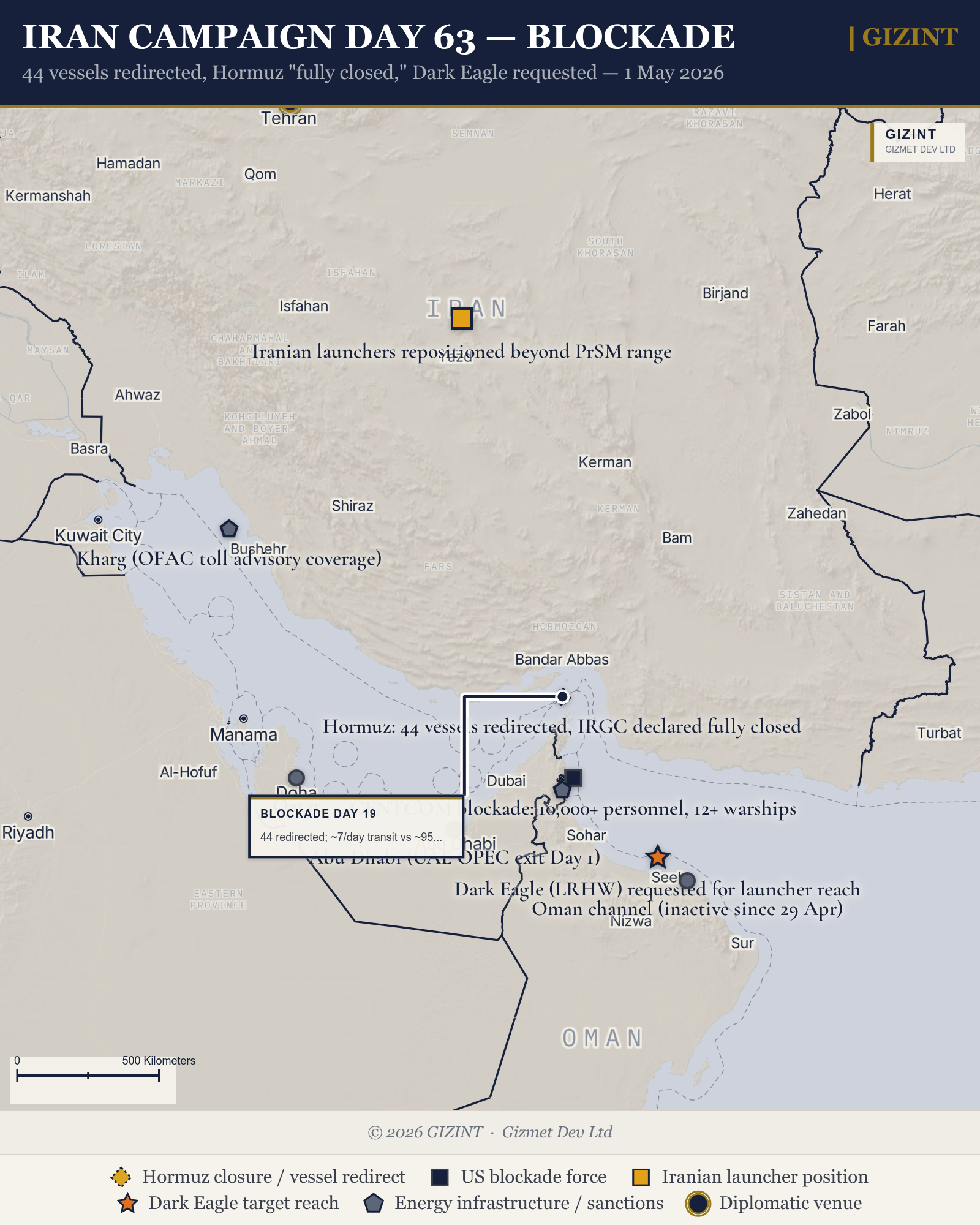Click the Qom city label
This screenshot has width=980, height=1225.
pos(260,175)
